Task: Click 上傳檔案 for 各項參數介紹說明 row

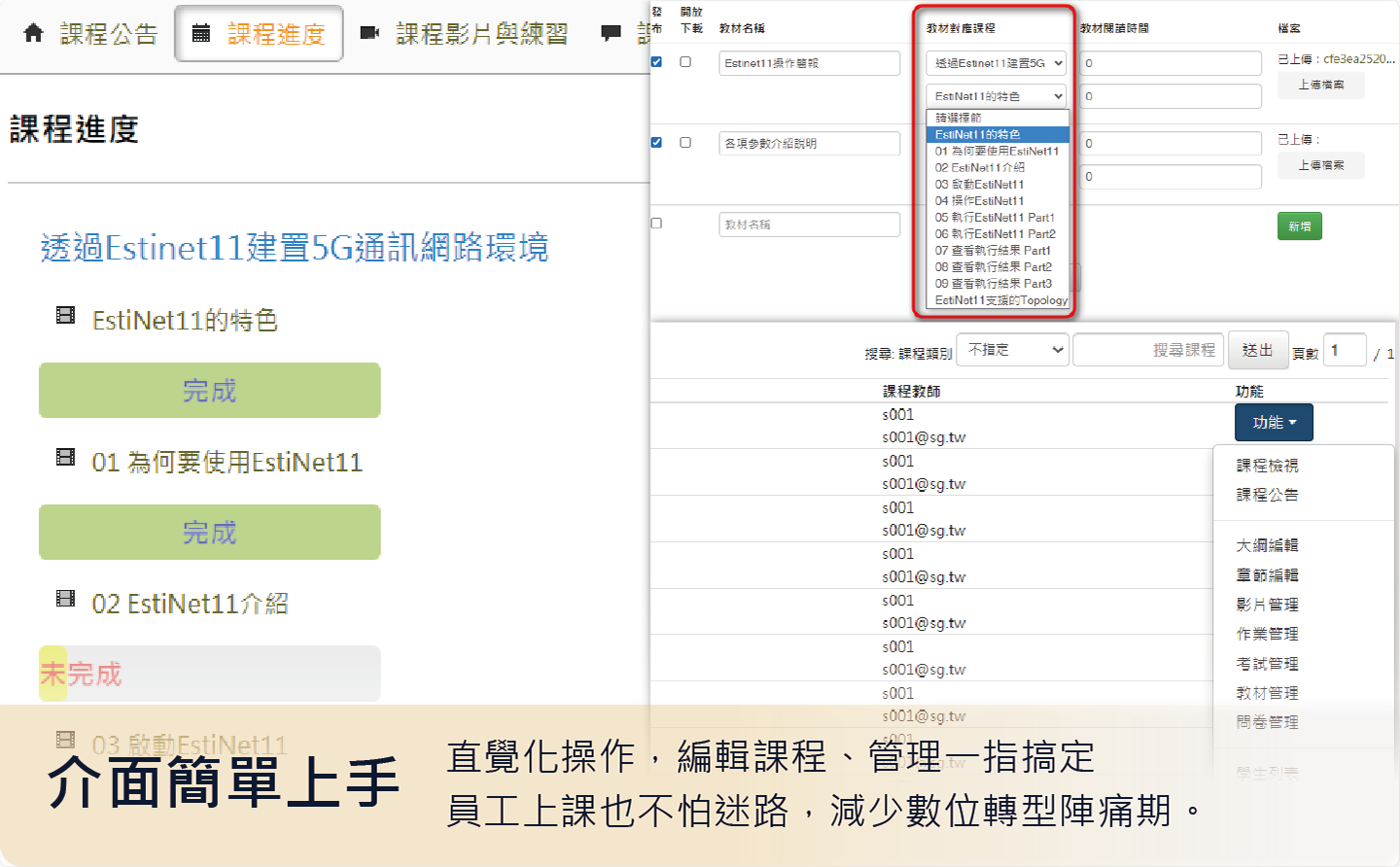Action: tap(1321, 166)
